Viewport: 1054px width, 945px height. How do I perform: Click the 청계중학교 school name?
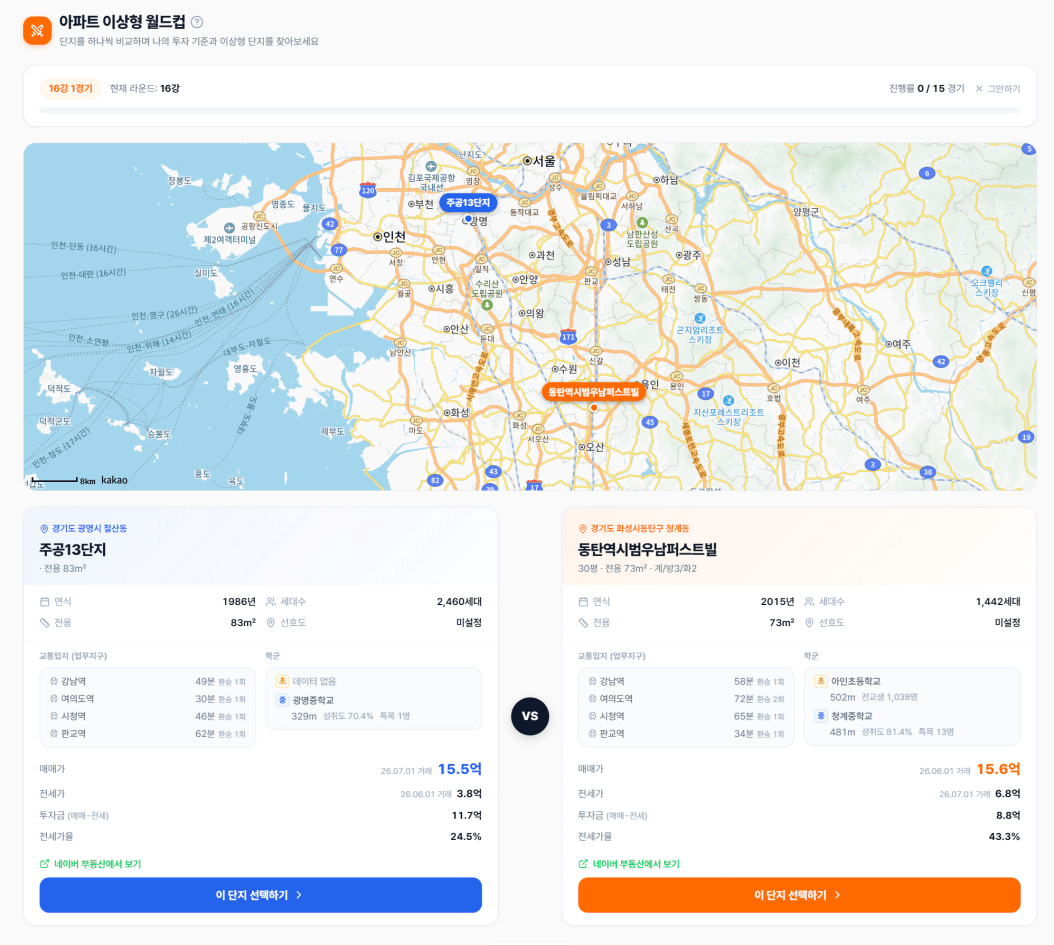(852, 716)
